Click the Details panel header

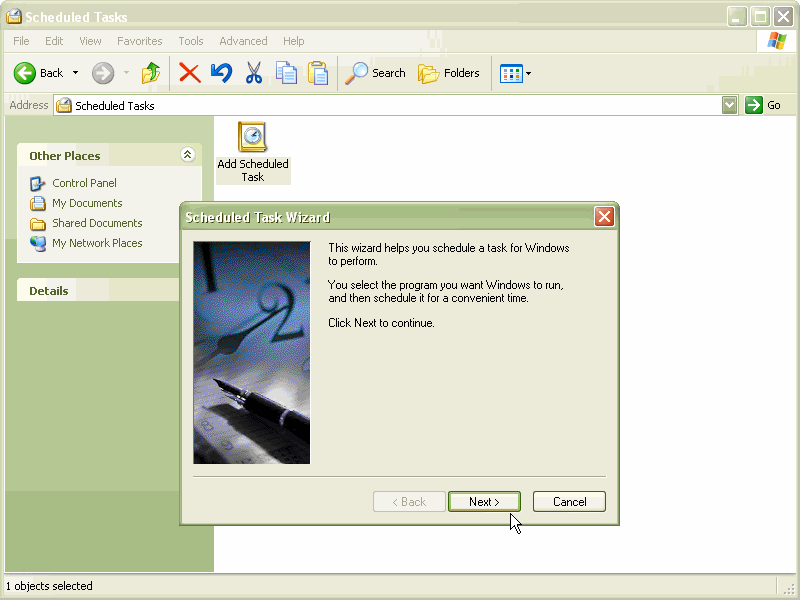(x=98, y=290)
